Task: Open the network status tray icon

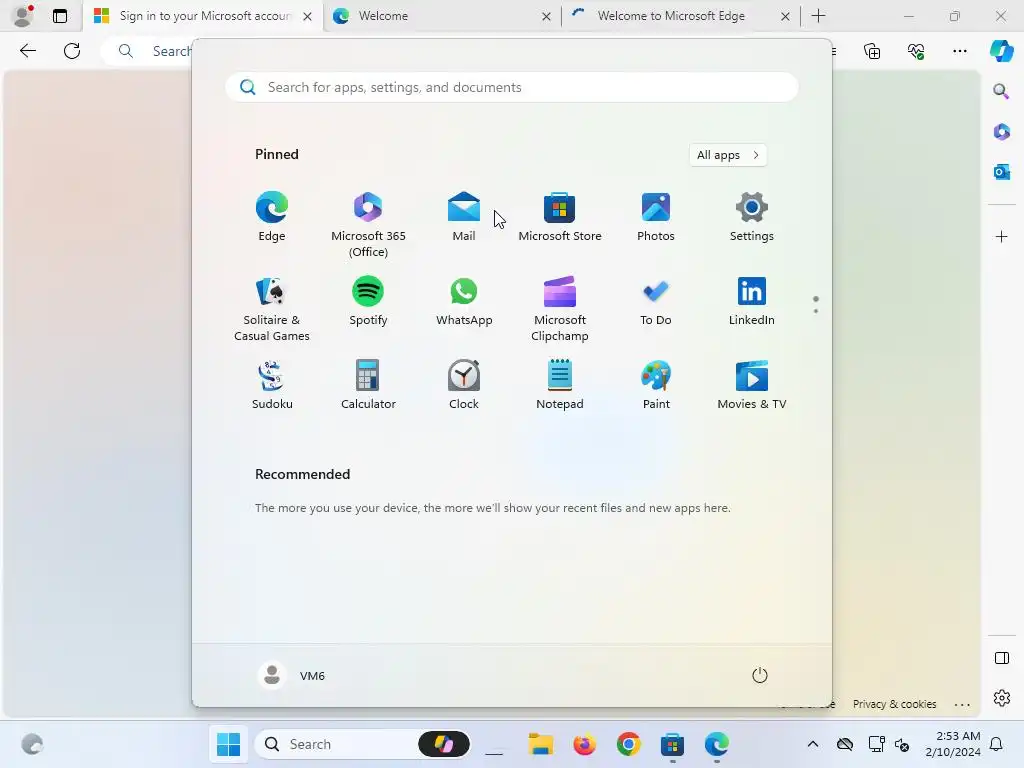Action: pyautogui.click(x=876, y=744)
